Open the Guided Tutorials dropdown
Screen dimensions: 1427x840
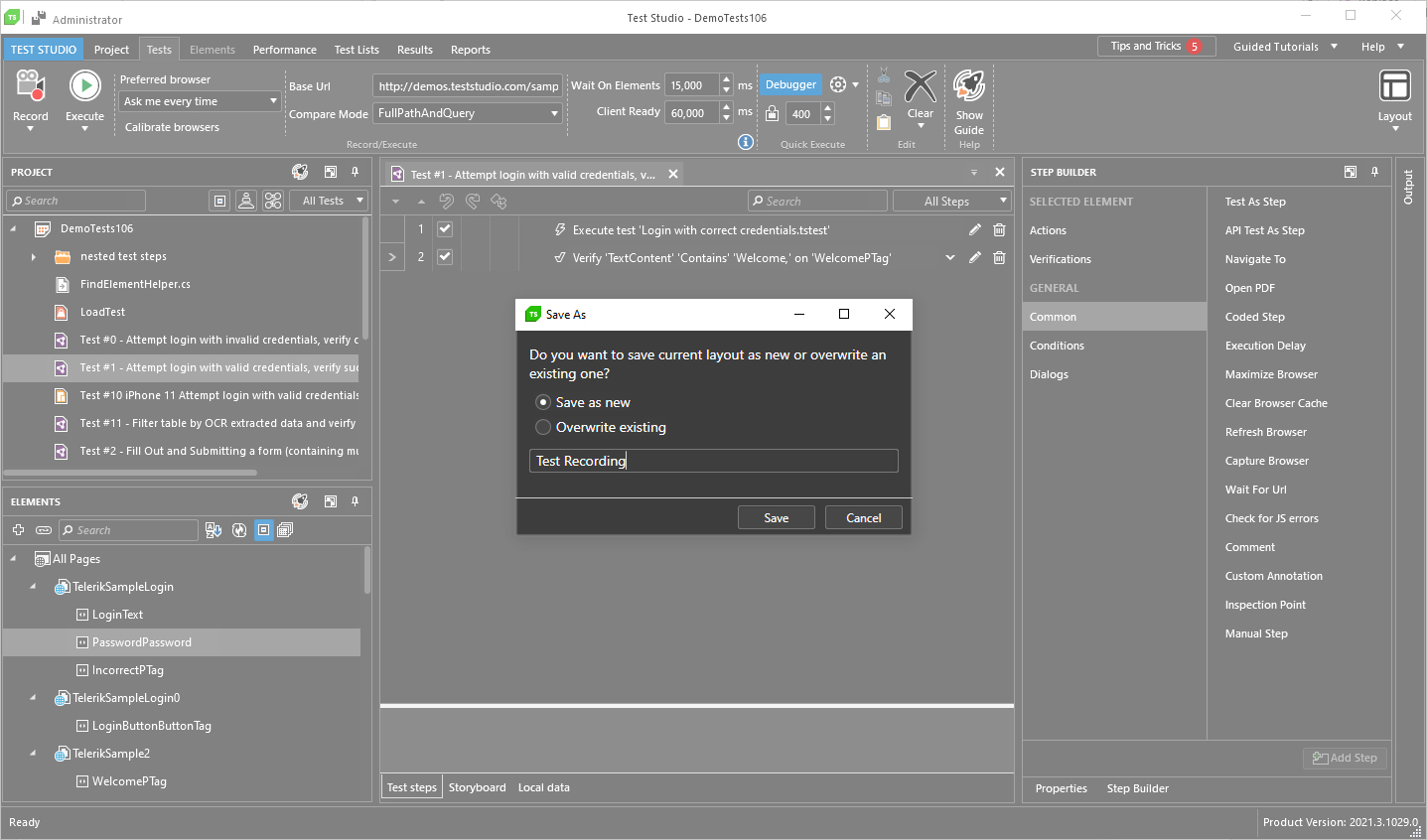tap(1285, 47)
